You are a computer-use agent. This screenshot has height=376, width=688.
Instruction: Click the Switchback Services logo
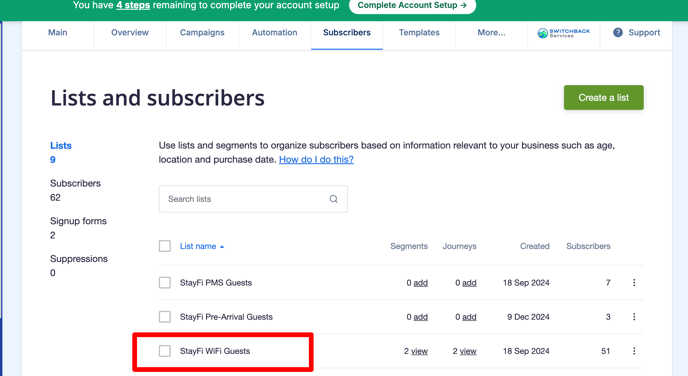point(564,33)
